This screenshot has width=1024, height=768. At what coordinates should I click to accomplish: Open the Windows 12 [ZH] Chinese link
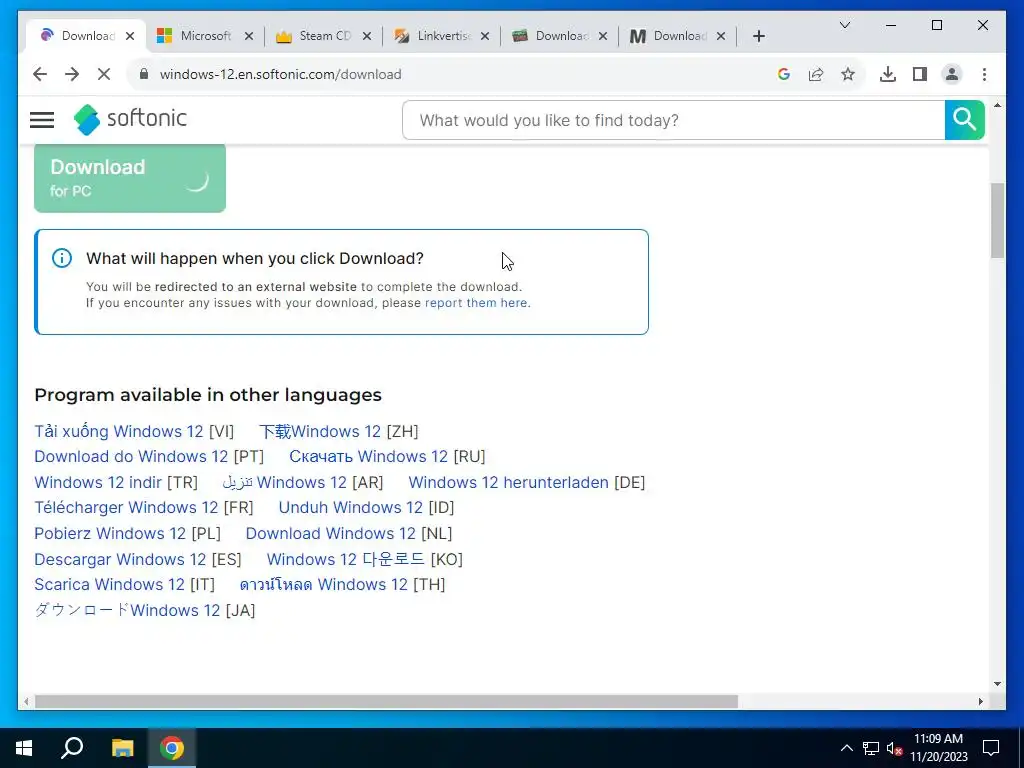coord(320,432)
